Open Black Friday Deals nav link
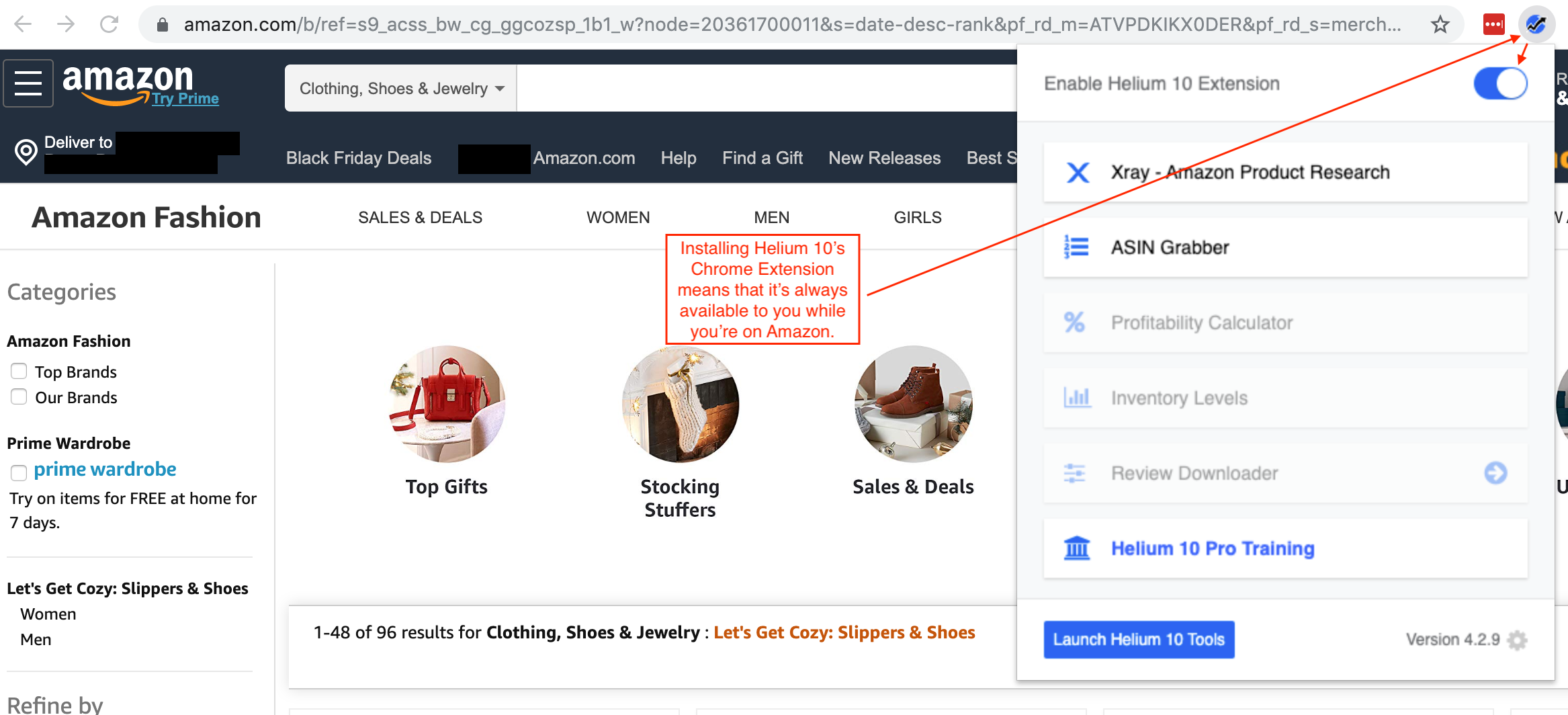Screen dimensions: 1568x715 359,158
